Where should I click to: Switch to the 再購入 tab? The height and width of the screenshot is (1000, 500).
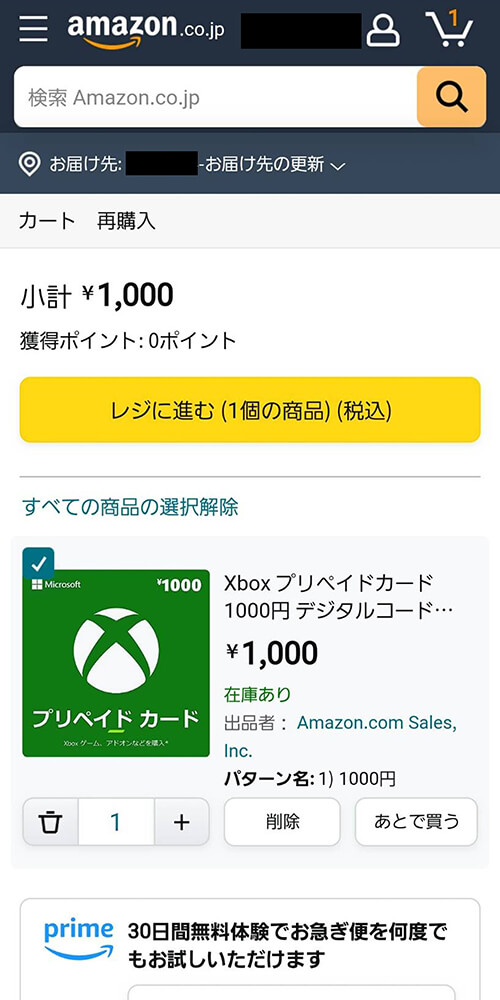pyautogui.click(x=126, y=221)
